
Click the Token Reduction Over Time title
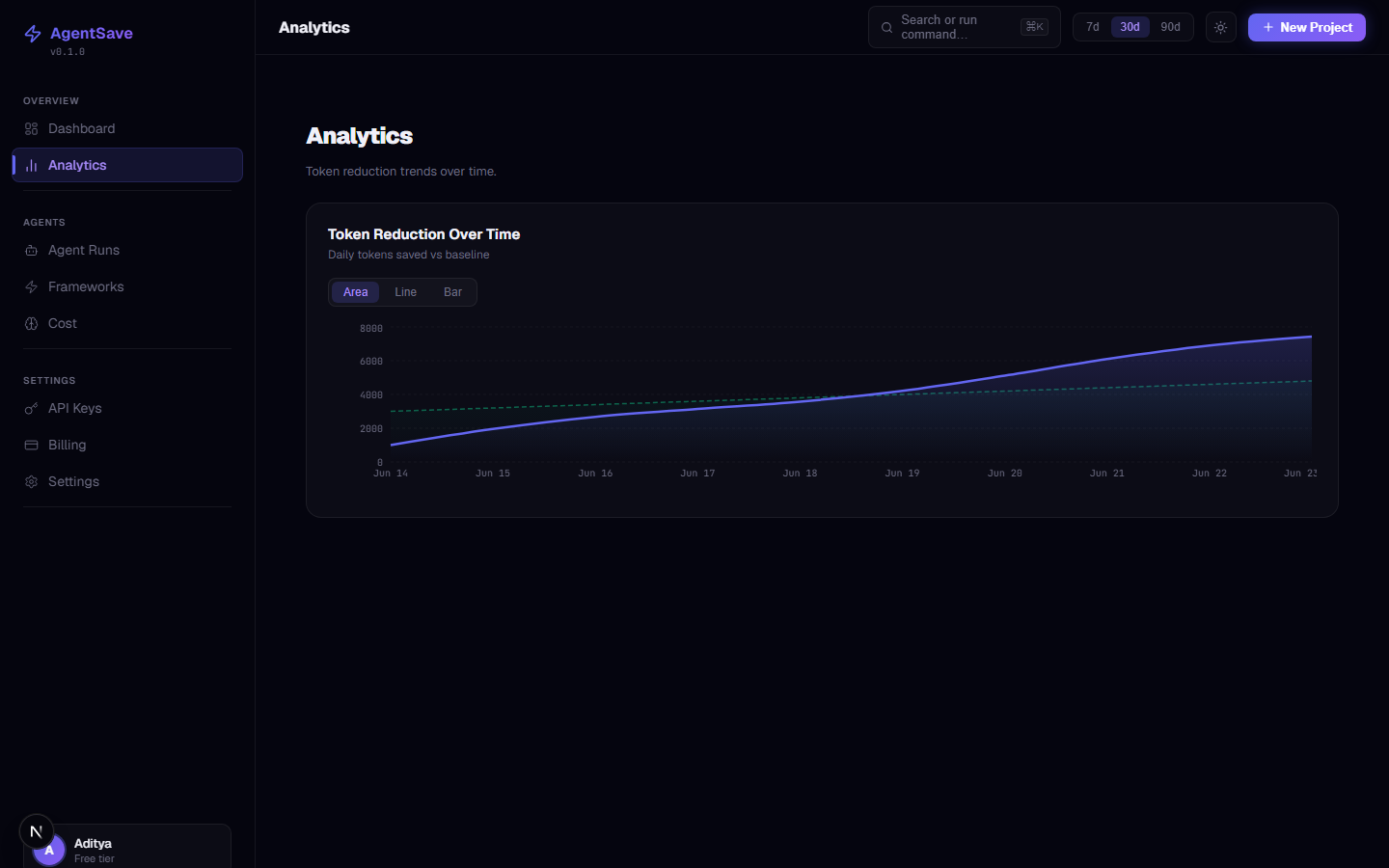[423, 234]
